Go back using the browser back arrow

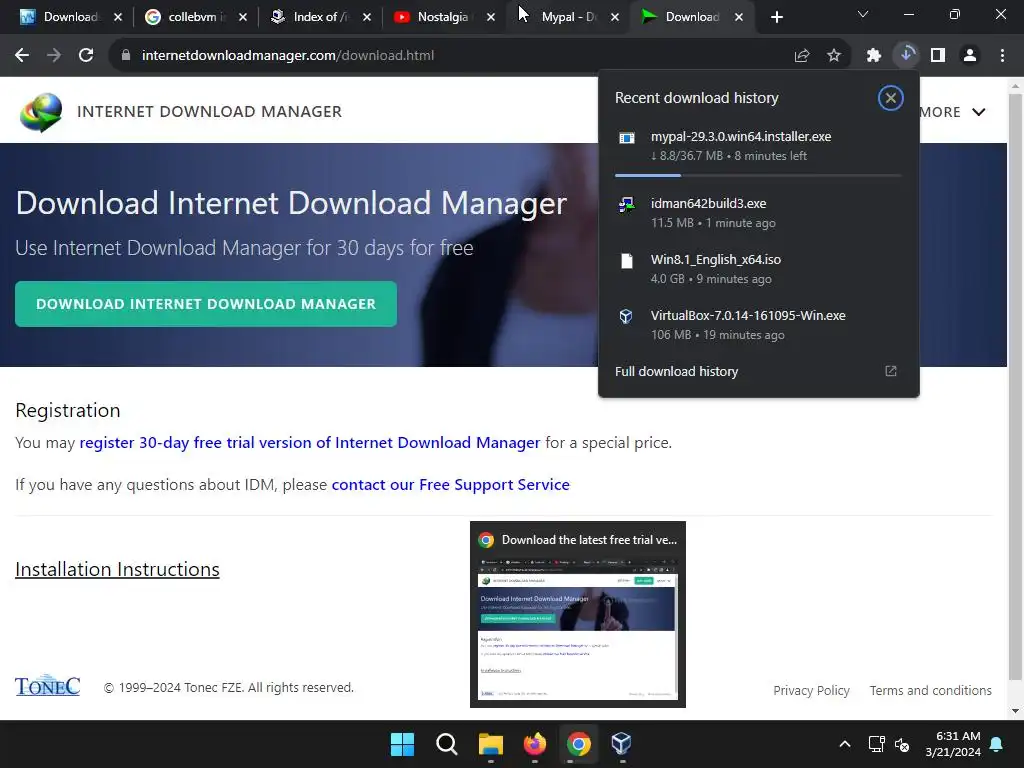click(x=22, y=56)
